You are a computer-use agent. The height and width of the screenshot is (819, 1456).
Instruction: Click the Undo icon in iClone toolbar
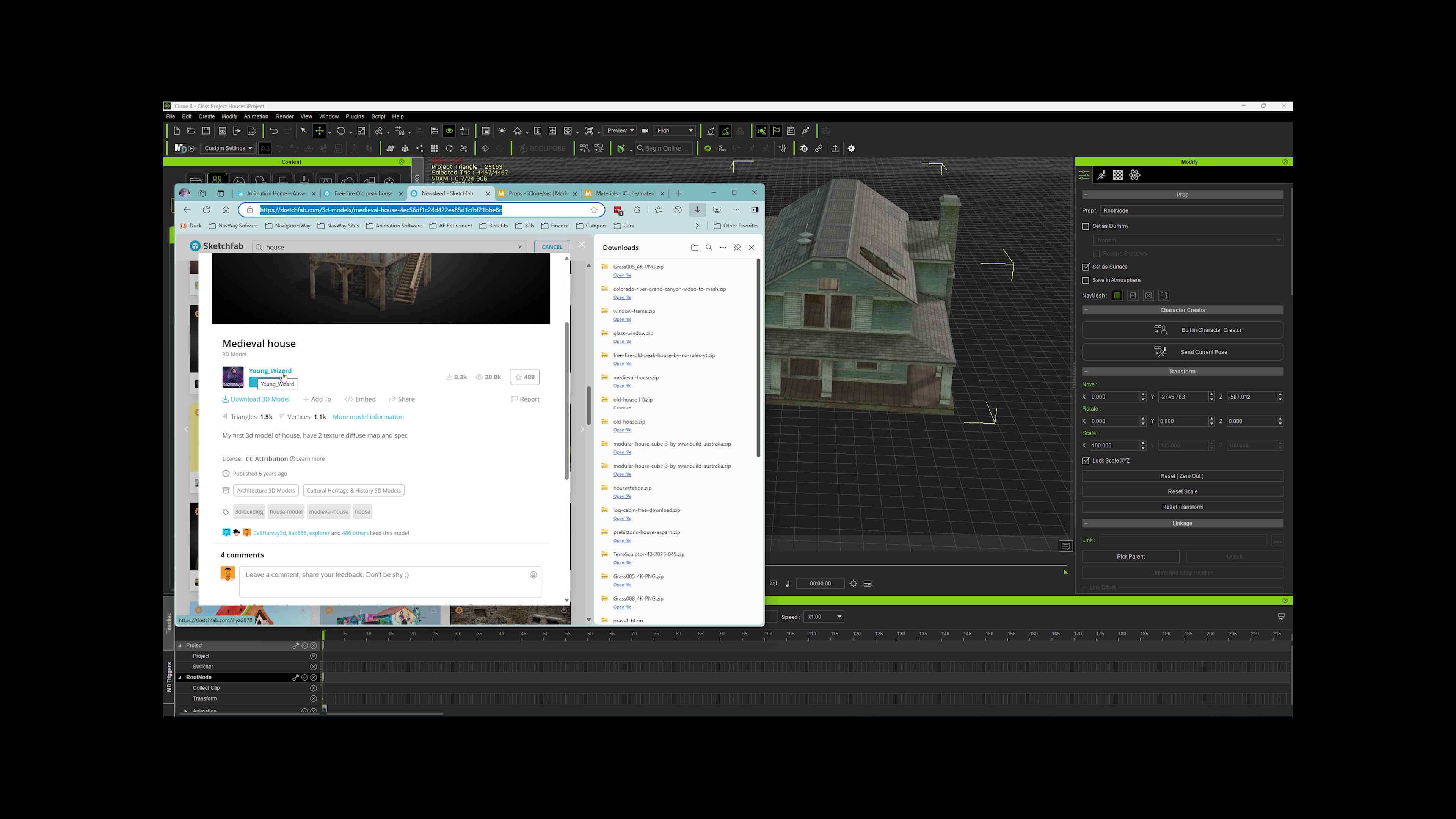pos(273,131)
